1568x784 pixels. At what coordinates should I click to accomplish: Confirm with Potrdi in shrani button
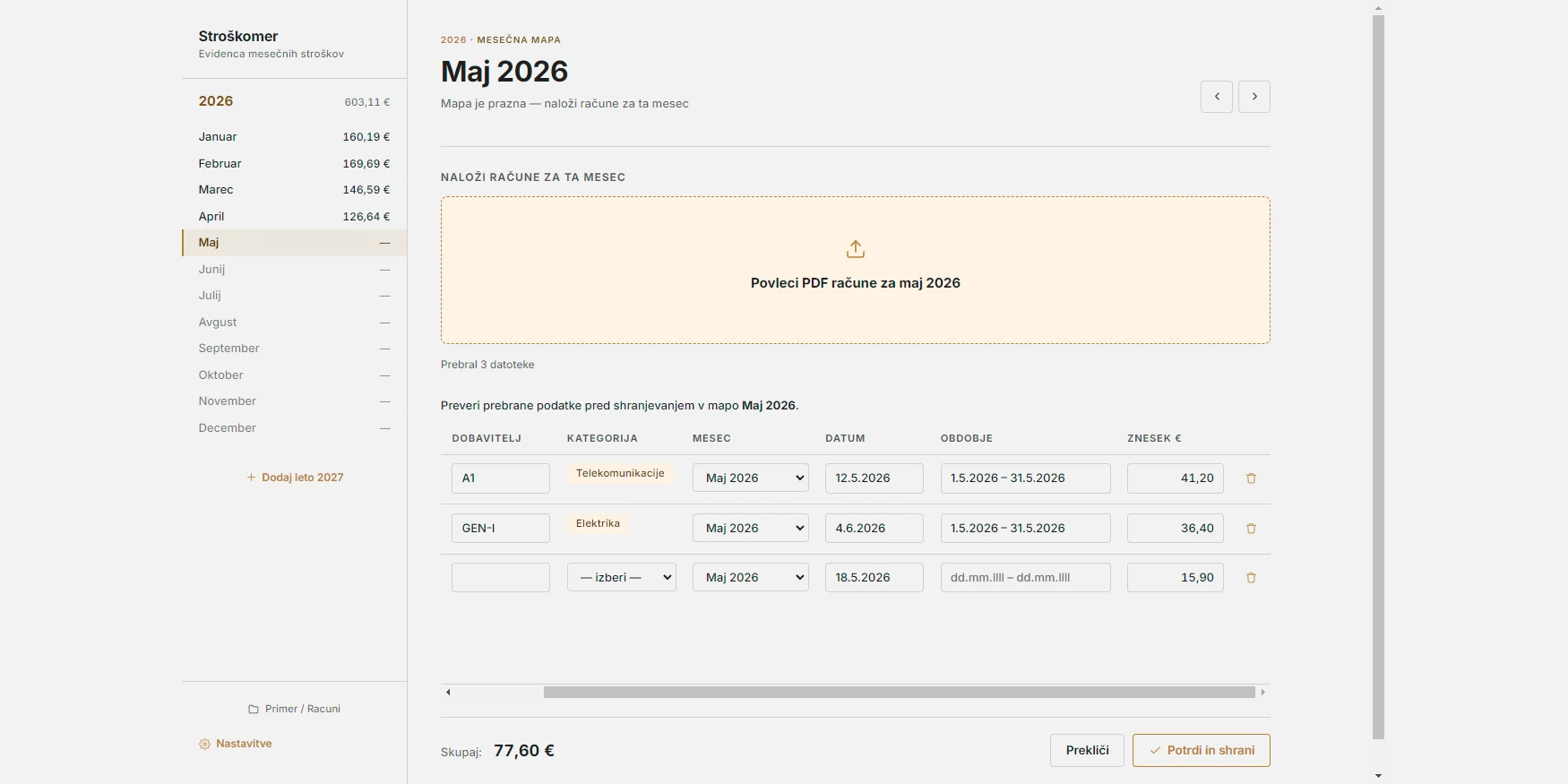(x=1202, y=751)
